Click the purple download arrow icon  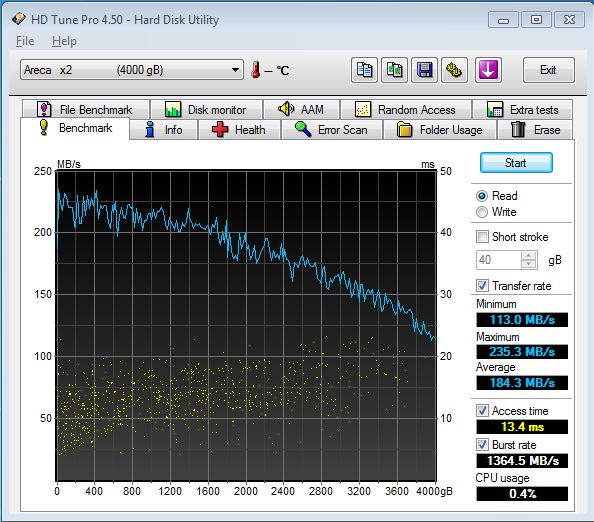488,70
